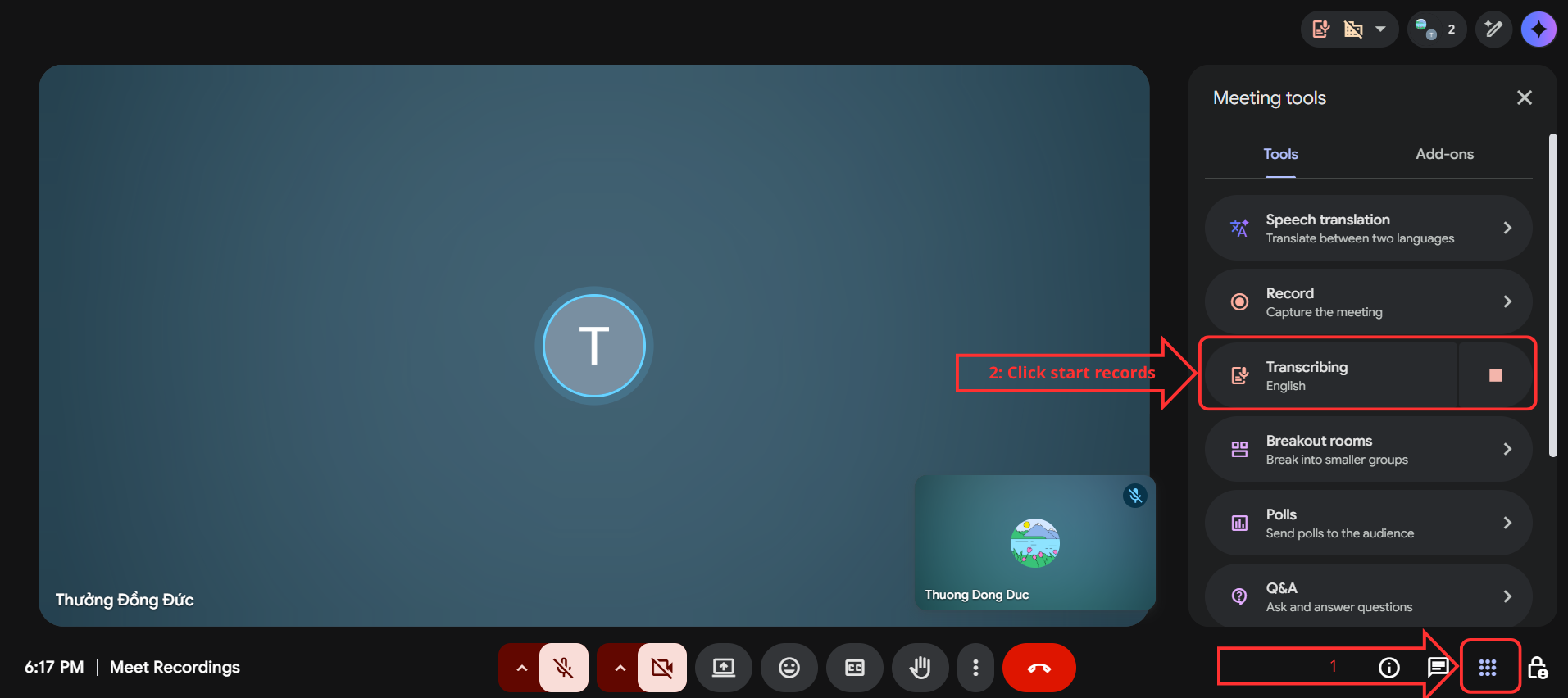Open the emoji reactions button
Screen dimensions: 1568x698
(x=789, y=668)
